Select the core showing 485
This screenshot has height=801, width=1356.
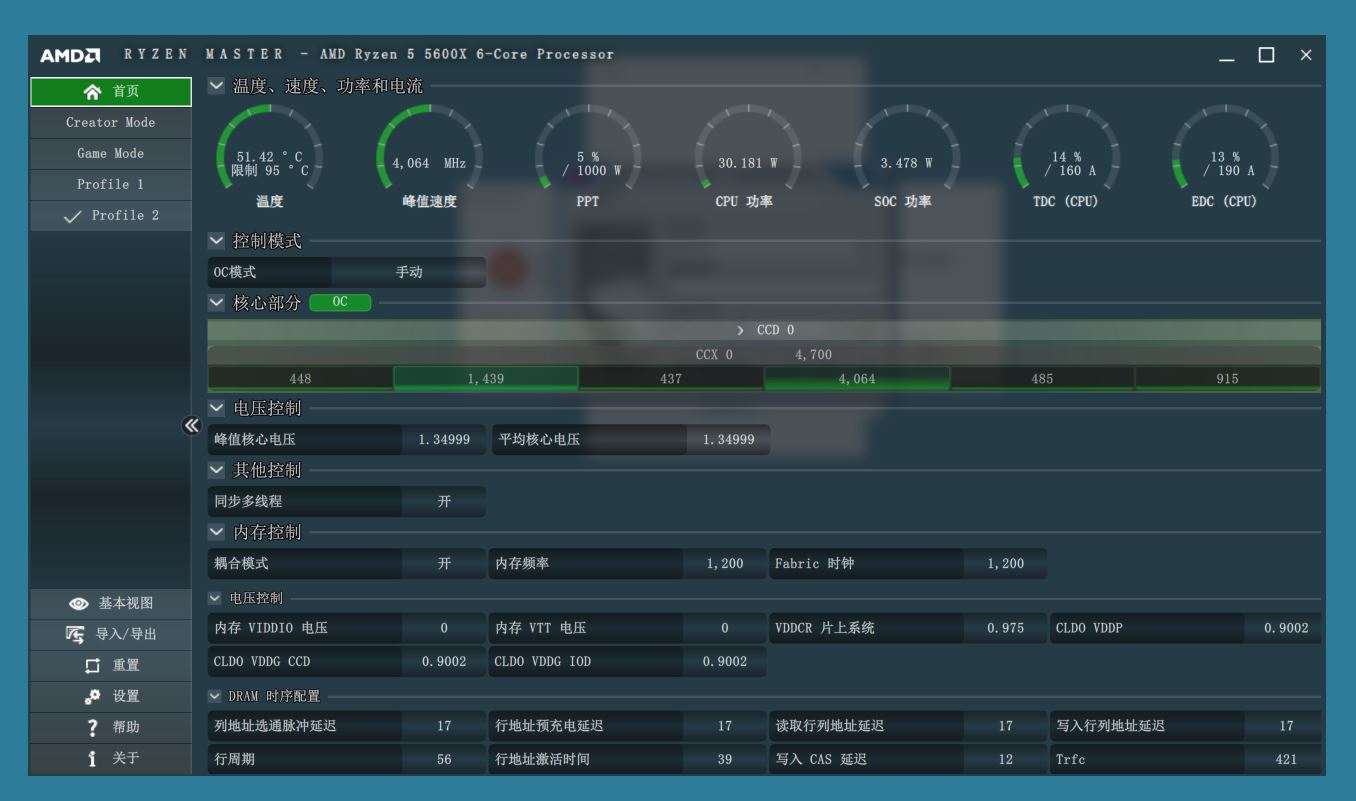coord(1042,379)
